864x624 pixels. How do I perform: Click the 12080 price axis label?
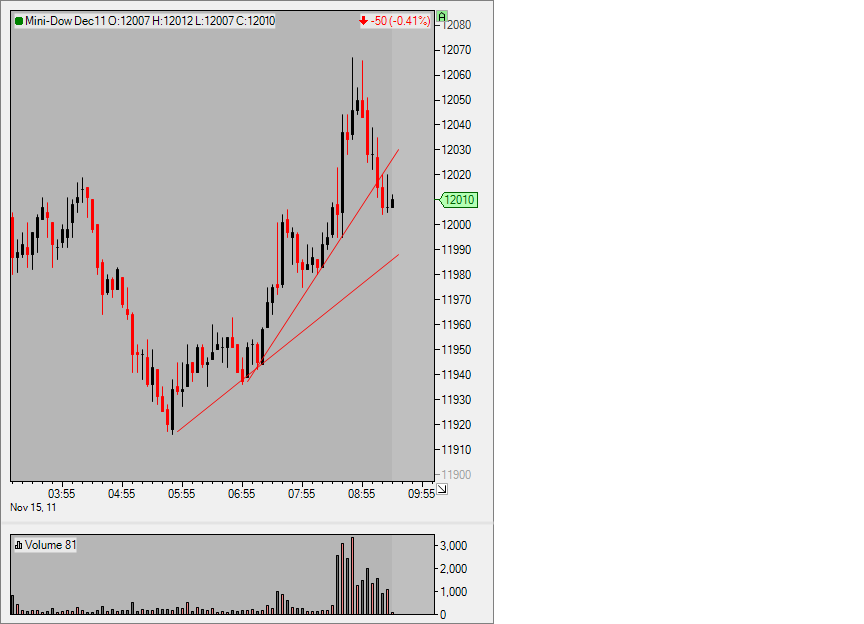tap(456, 25)
